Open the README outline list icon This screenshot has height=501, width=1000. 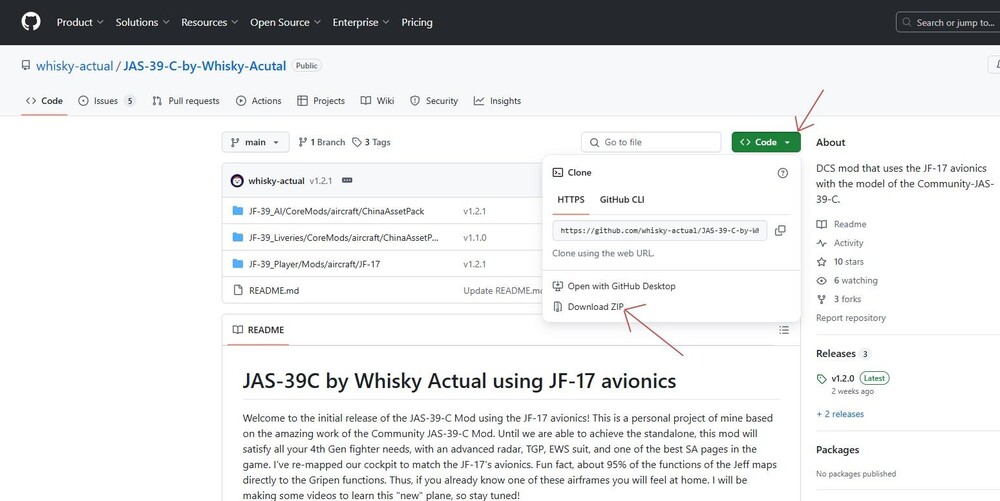(784, 330)
